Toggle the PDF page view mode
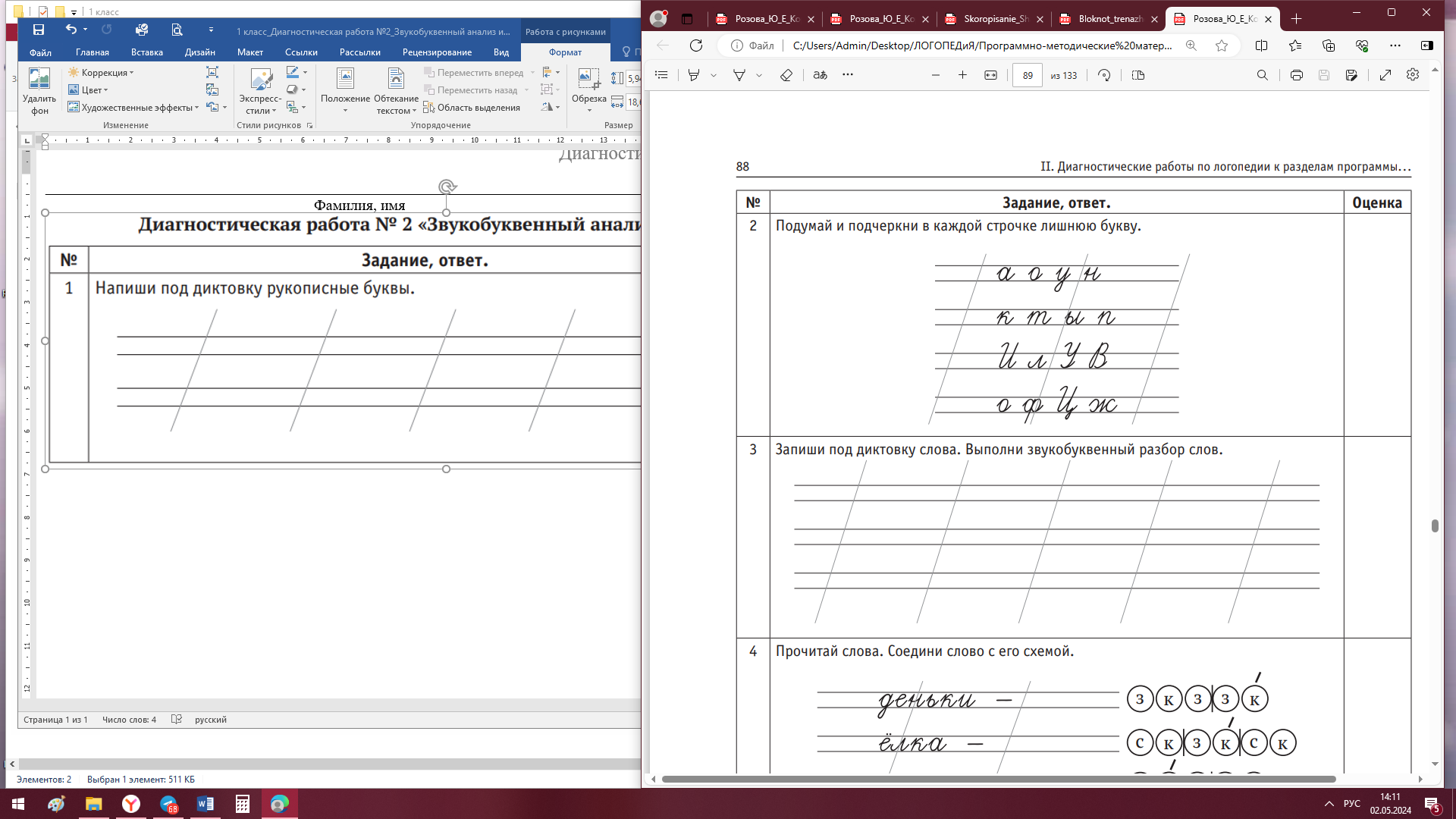Image resolution: width=1456 pixels, height=819 pixels. [1137, 75]
